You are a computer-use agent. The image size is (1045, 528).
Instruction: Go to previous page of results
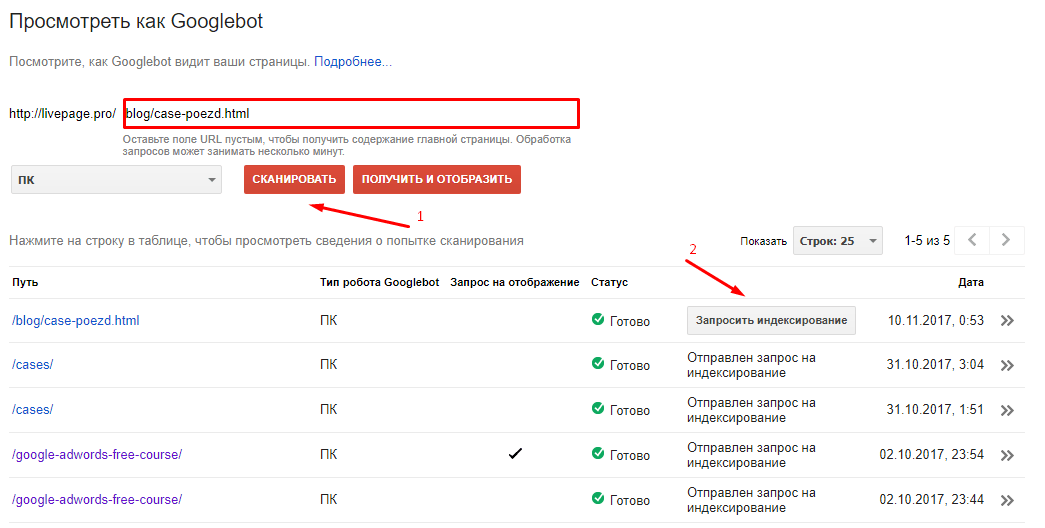(x=973, y=240)
